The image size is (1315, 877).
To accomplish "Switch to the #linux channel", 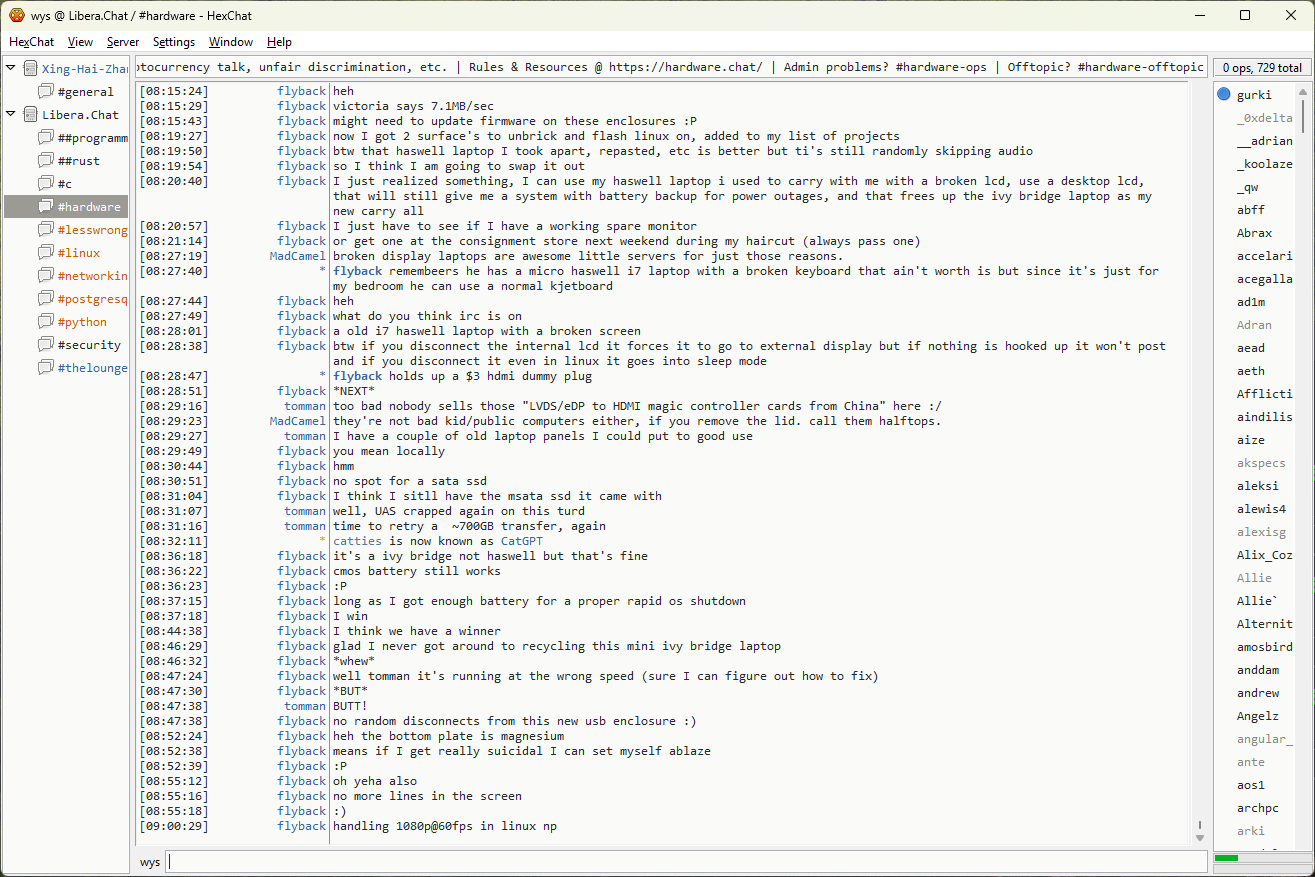I will tap(78, 253).
